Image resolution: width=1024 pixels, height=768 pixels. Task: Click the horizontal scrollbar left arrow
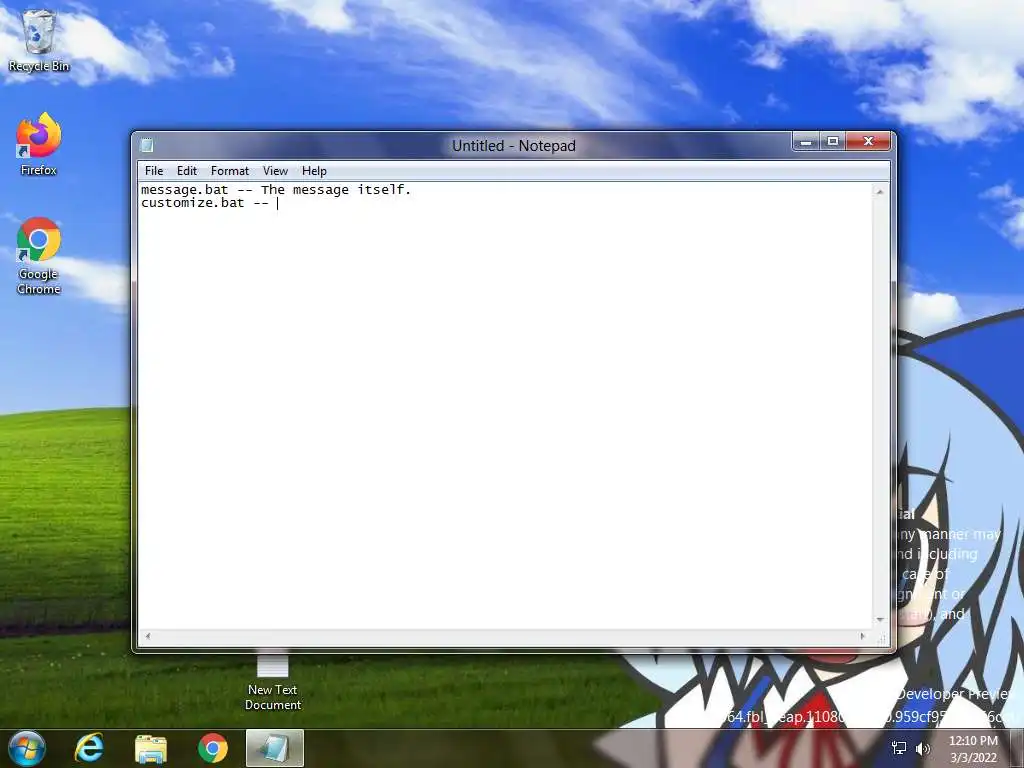point(148,635)
